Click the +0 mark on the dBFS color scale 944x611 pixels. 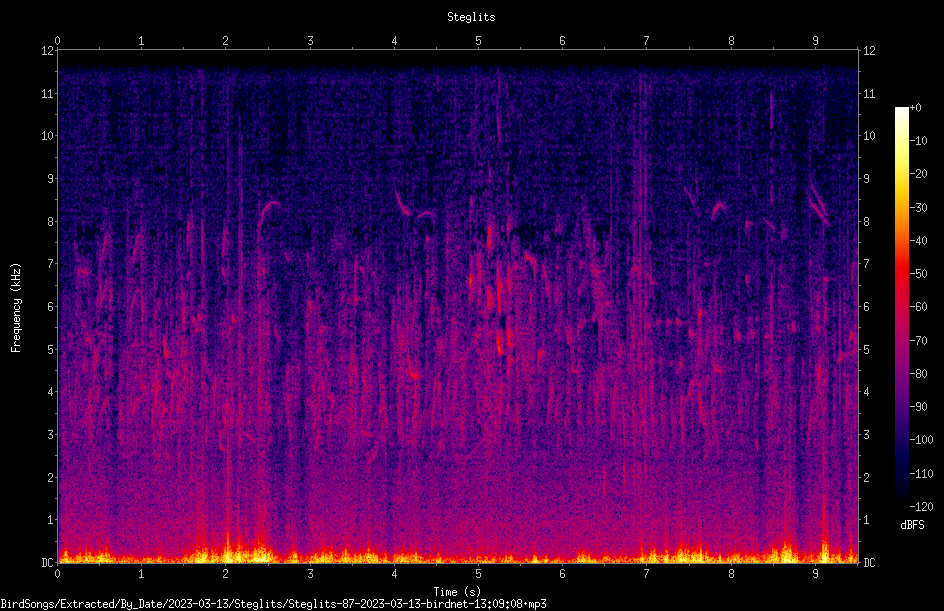tap(916, 108)
